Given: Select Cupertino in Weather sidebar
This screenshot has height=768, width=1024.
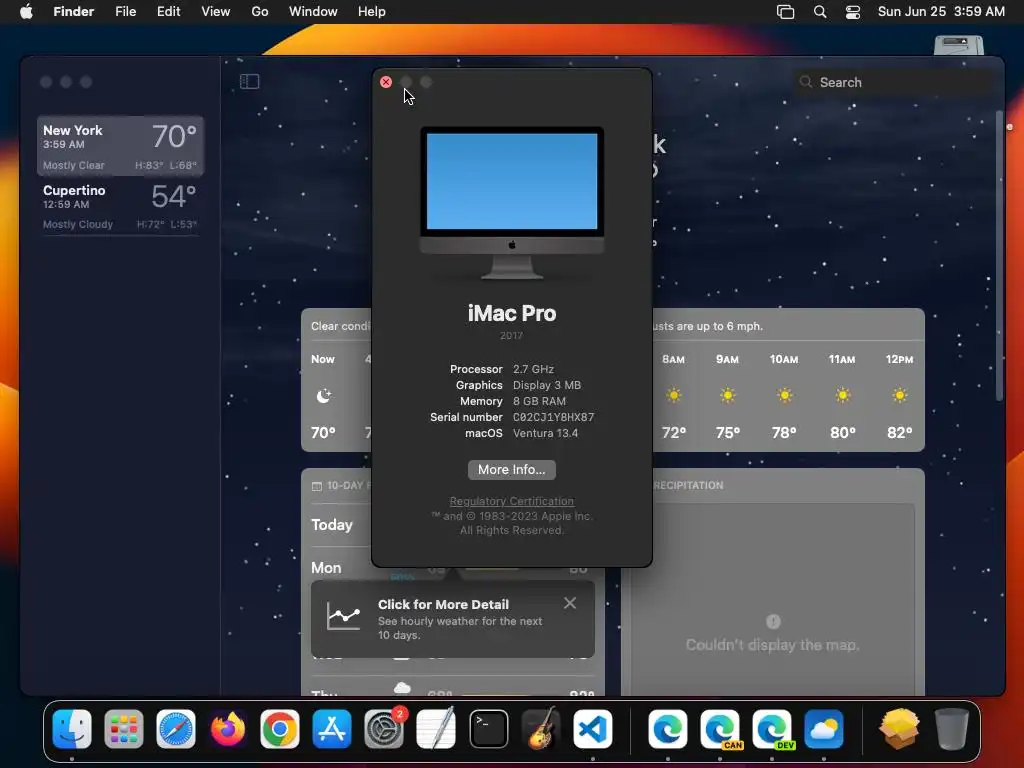Looking at the screenshot, I should pyautogui.click(x=120, y=206).
